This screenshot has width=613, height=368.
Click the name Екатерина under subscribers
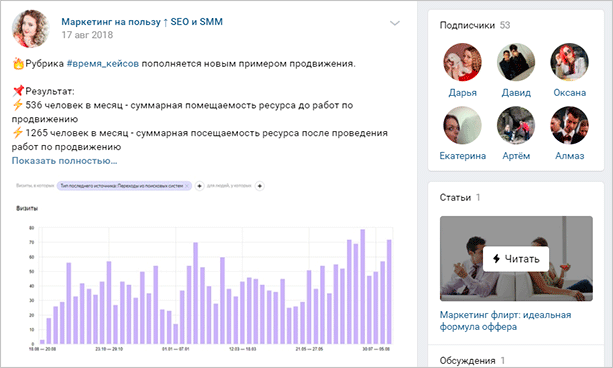pyautogui.click(x=462, y=156)
